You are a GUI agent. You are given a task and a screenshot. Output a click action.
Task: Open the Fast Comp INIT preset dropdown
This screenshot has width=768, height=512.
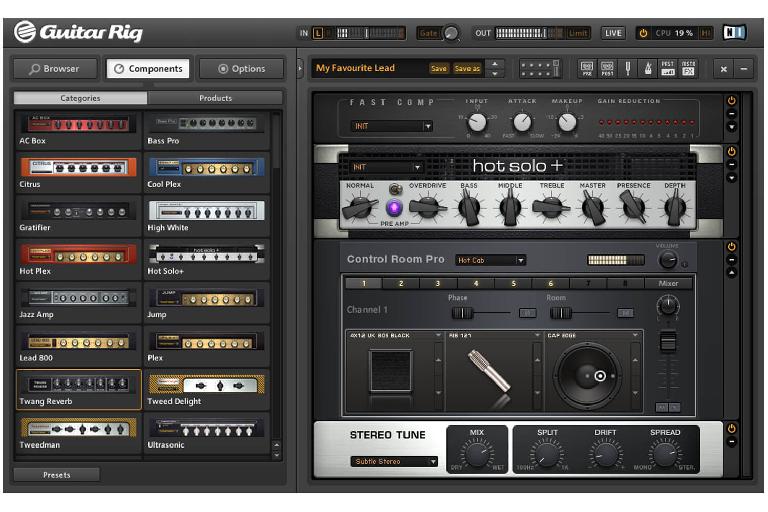(391, 126)
